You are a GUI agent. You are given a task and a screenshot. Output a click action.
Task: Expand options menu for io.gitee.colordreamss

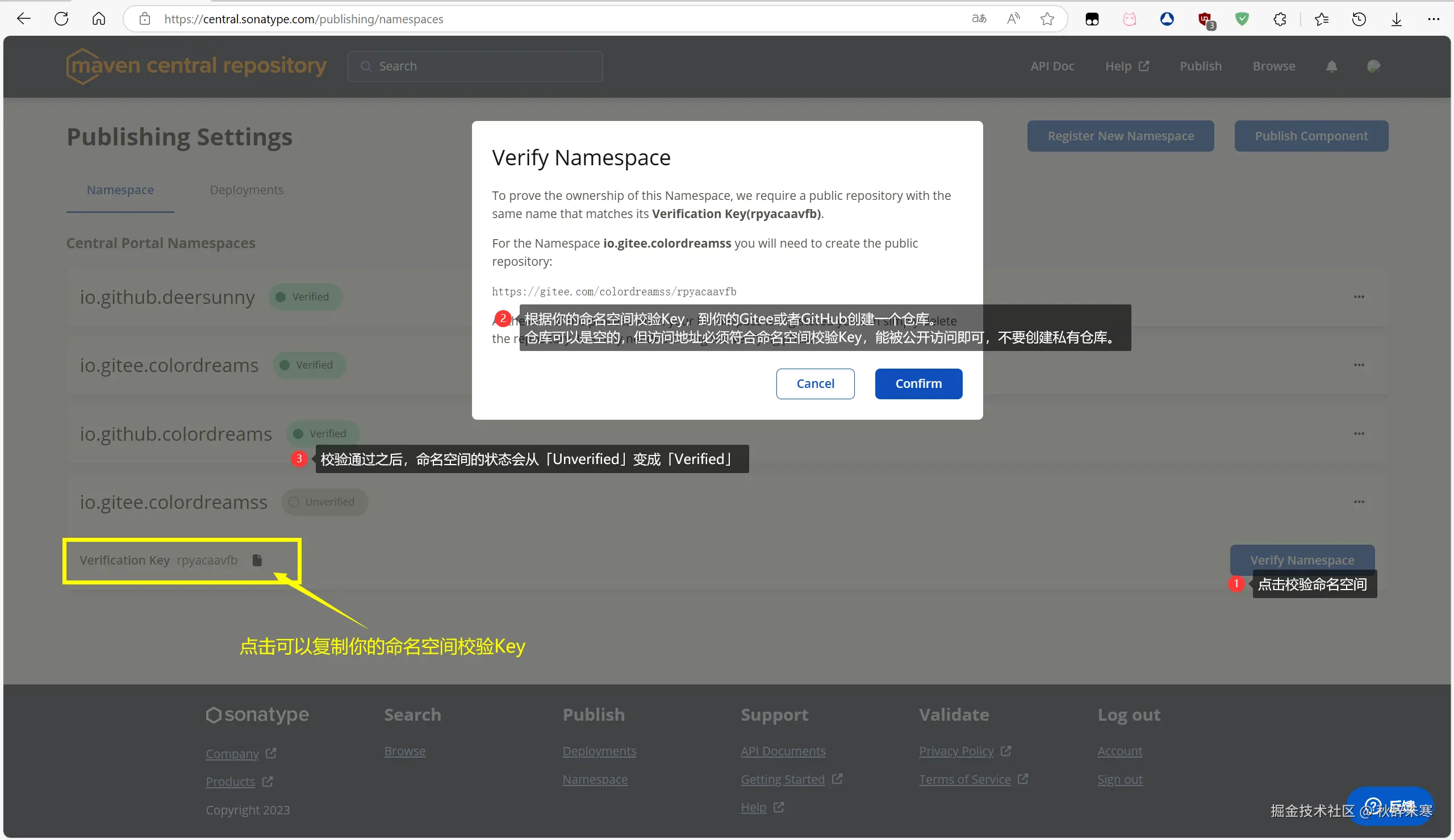(1359, 502)
